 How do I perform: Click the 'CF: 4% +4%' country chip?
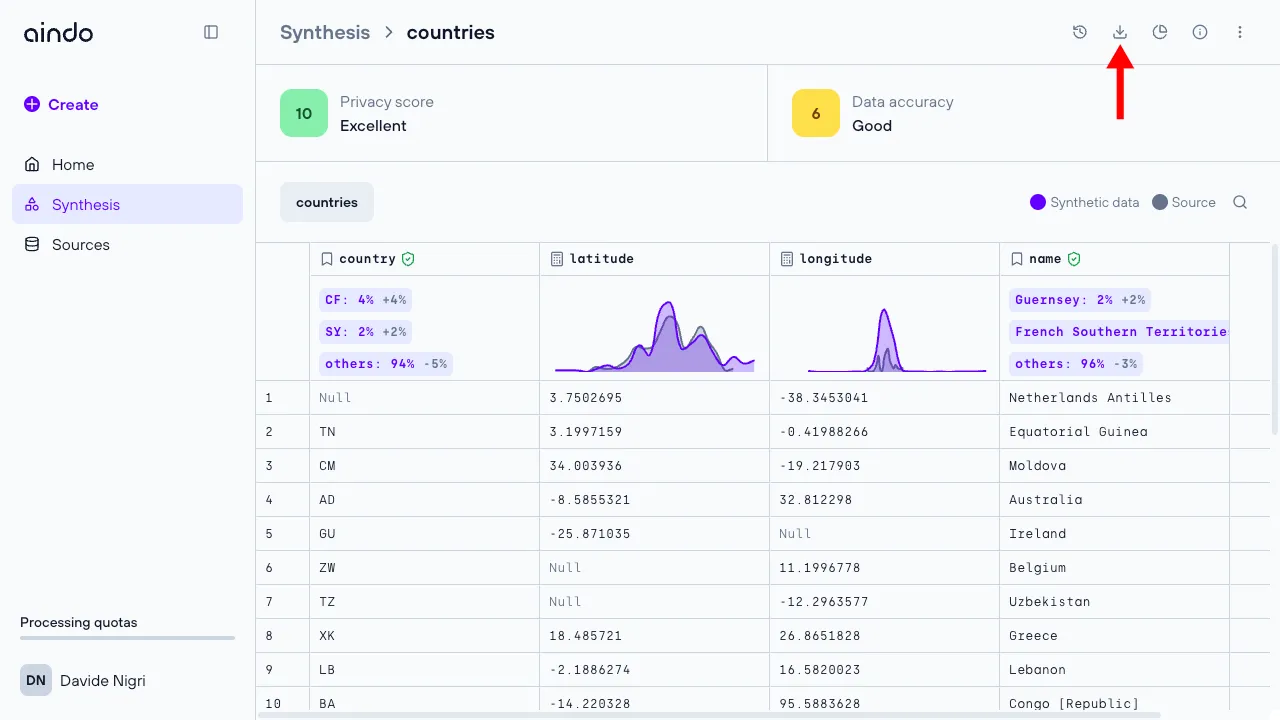click(365, 299)
